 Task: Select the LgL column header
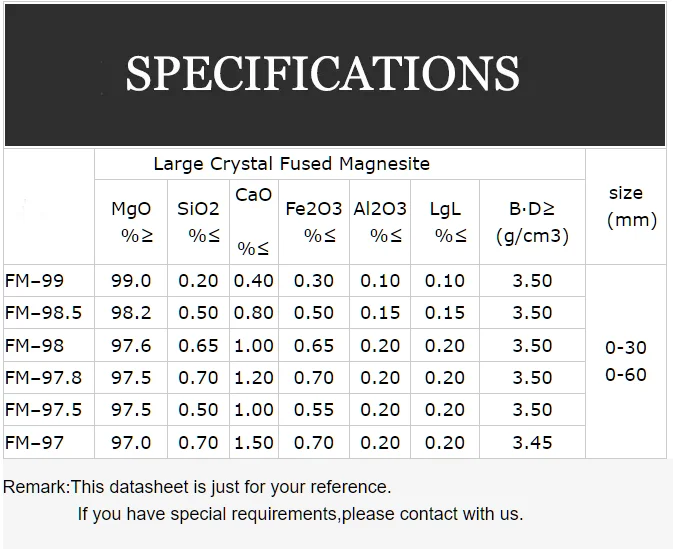point(445,222)
